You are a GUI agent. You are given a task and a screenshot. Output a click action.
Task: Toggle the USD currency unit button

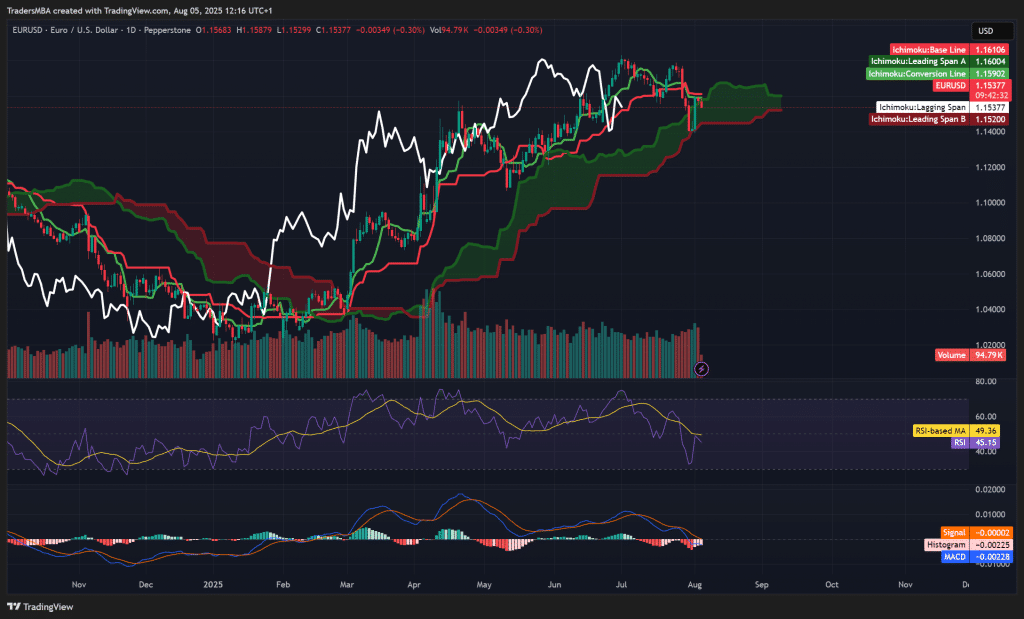[991, 31]
